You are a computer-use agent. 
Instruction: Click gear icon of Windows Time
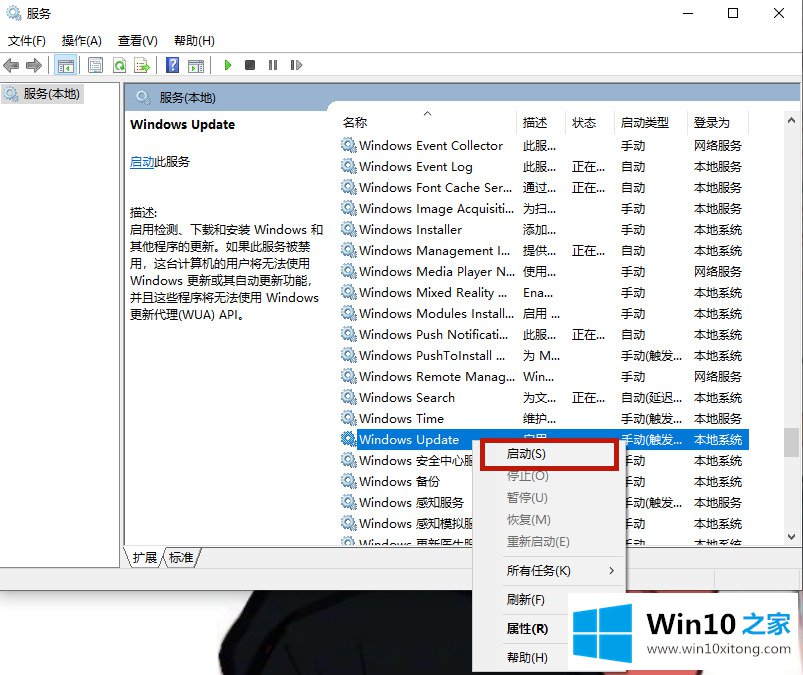(x=349, y=418)
